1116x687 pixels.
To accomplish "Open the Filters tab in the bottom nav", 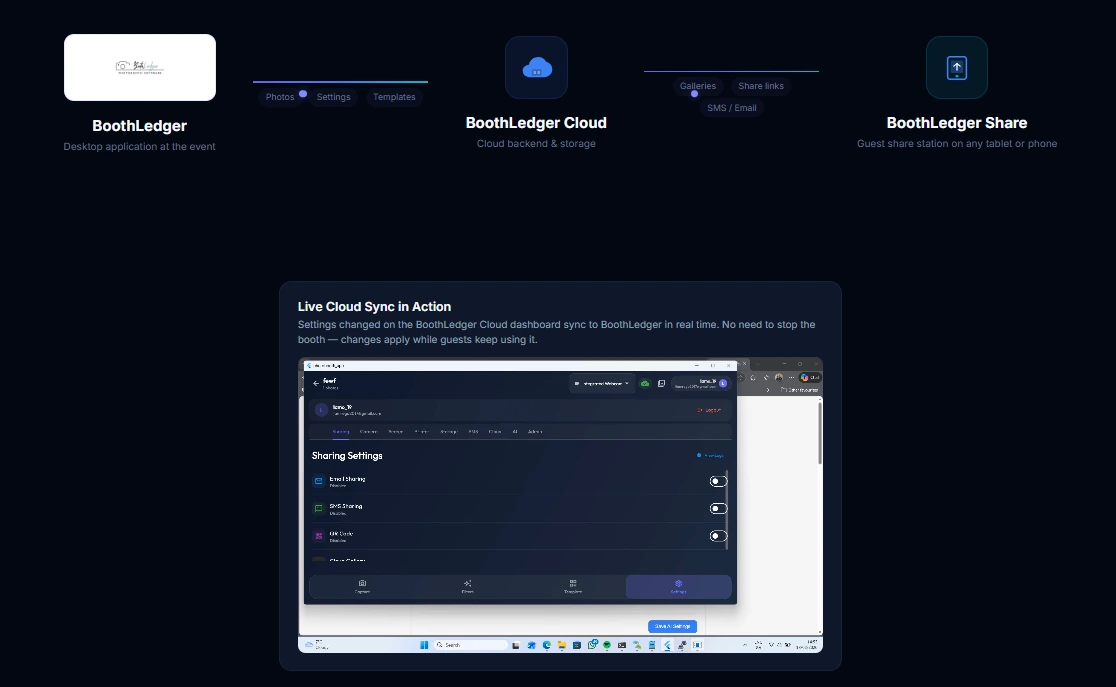I will (x=468, y=587).
